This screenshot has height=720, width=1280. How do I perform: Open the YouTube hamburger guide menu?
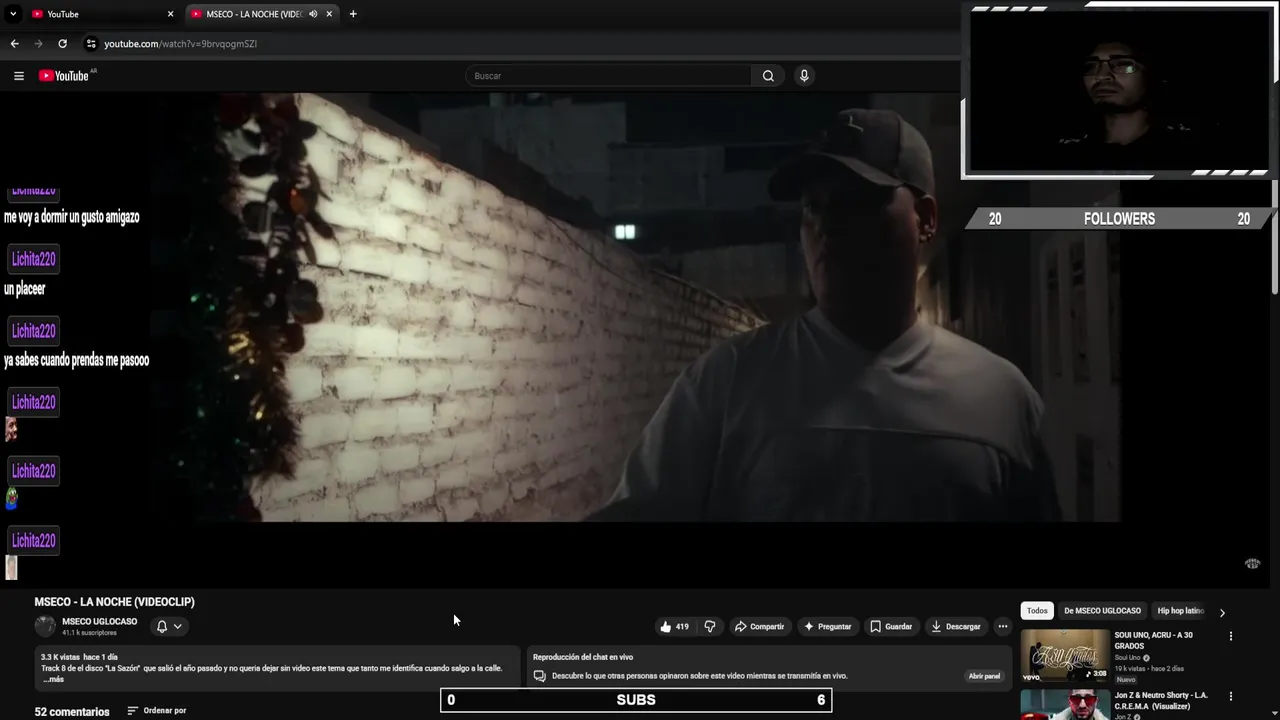18,76
